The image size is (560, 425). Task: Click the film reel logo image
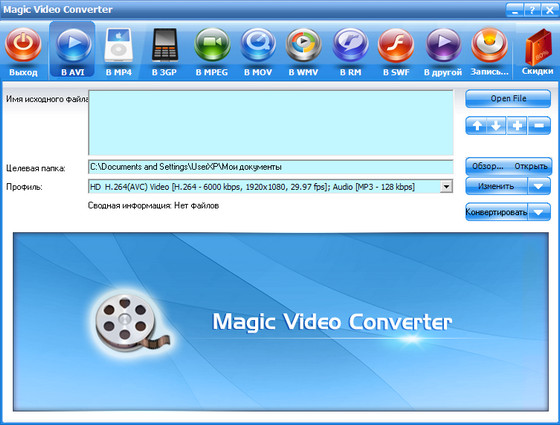[132, 321]
